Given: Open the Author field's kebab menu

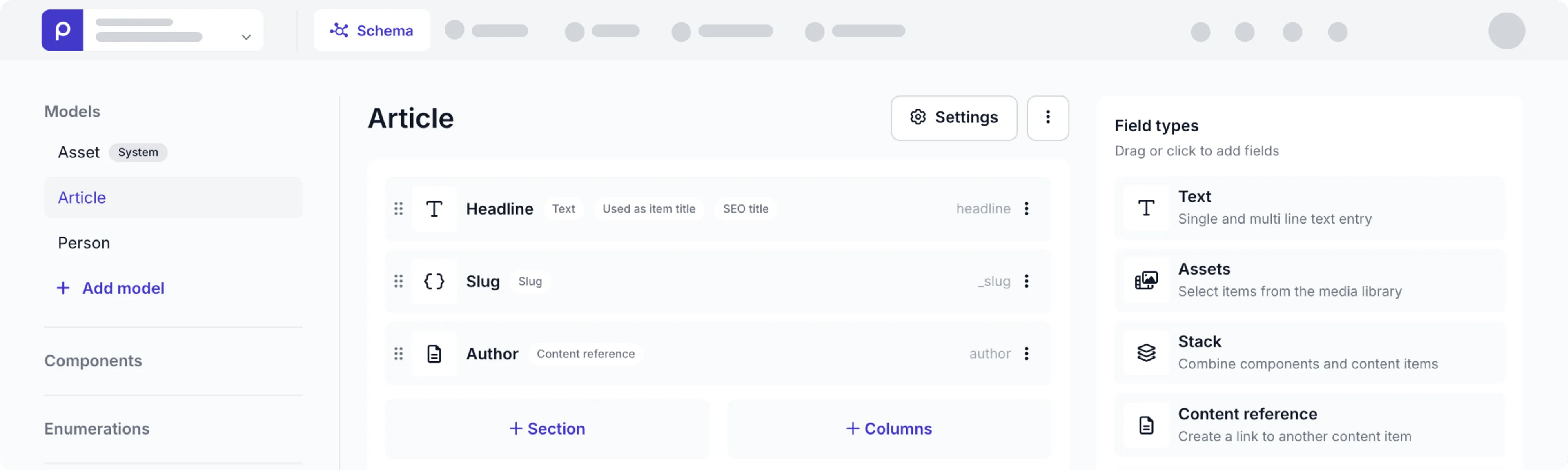Looking at the screenshot, I should pyautogui.click(x=1027, y=353).
